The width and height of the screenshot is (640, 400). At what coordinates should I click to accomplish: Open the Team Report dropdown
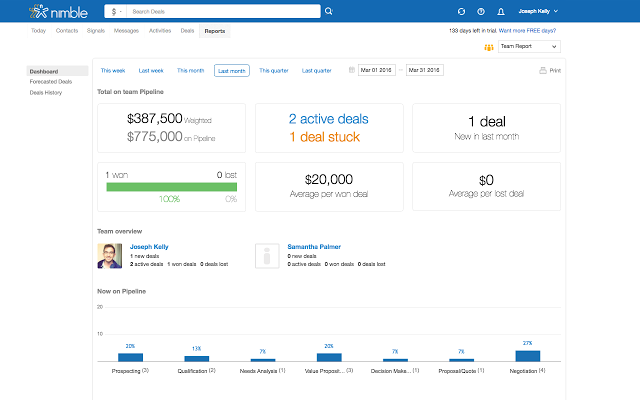(x=530, y=47)
